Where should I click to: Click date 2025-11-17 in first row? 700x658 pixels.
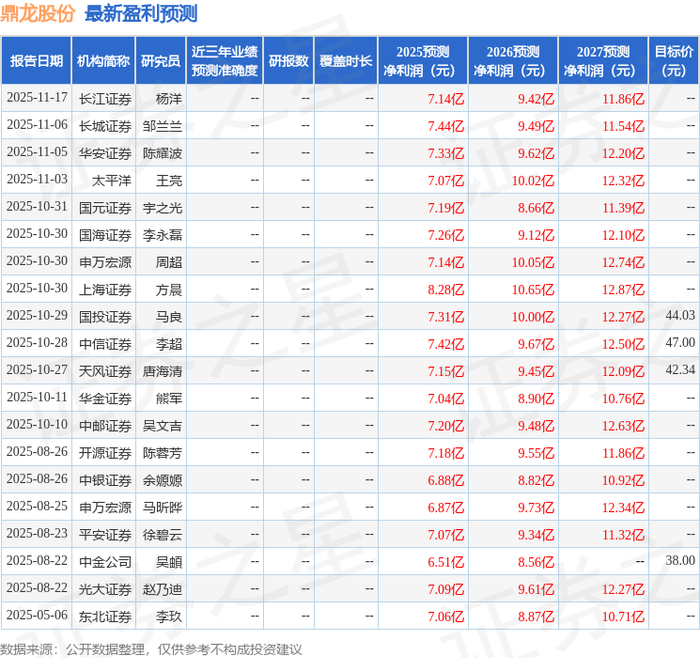click(x=37, y=98)
